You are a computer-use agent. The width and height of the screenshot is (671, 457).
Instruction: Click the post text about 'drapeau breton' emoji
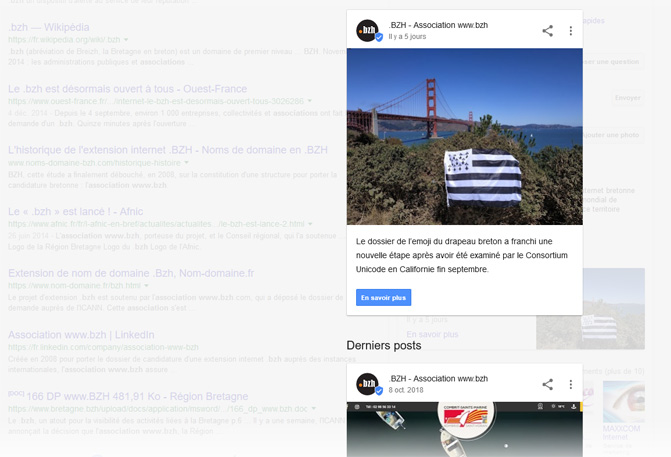[462, 255]
